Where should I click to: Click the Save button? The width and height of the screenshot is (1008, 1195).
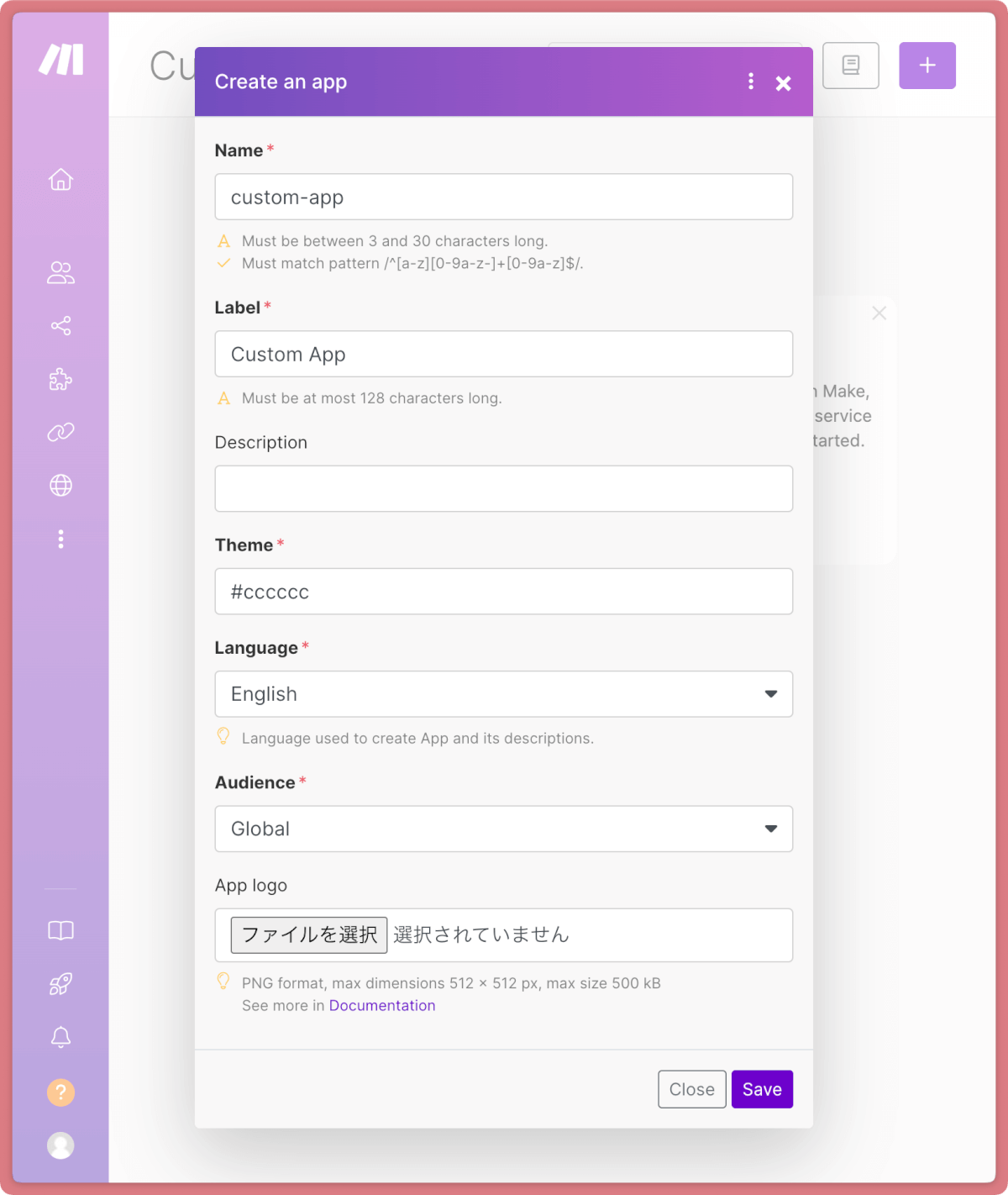coord(762,1089)
